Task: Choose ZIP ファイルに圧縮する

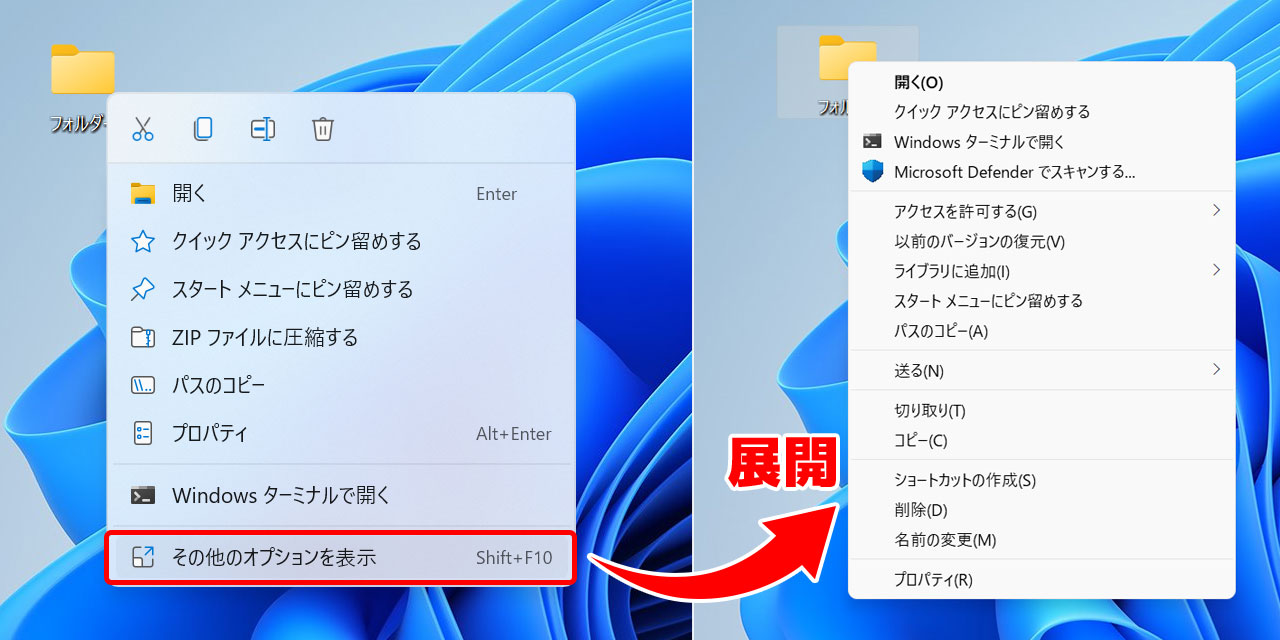Action: point(341,338)
